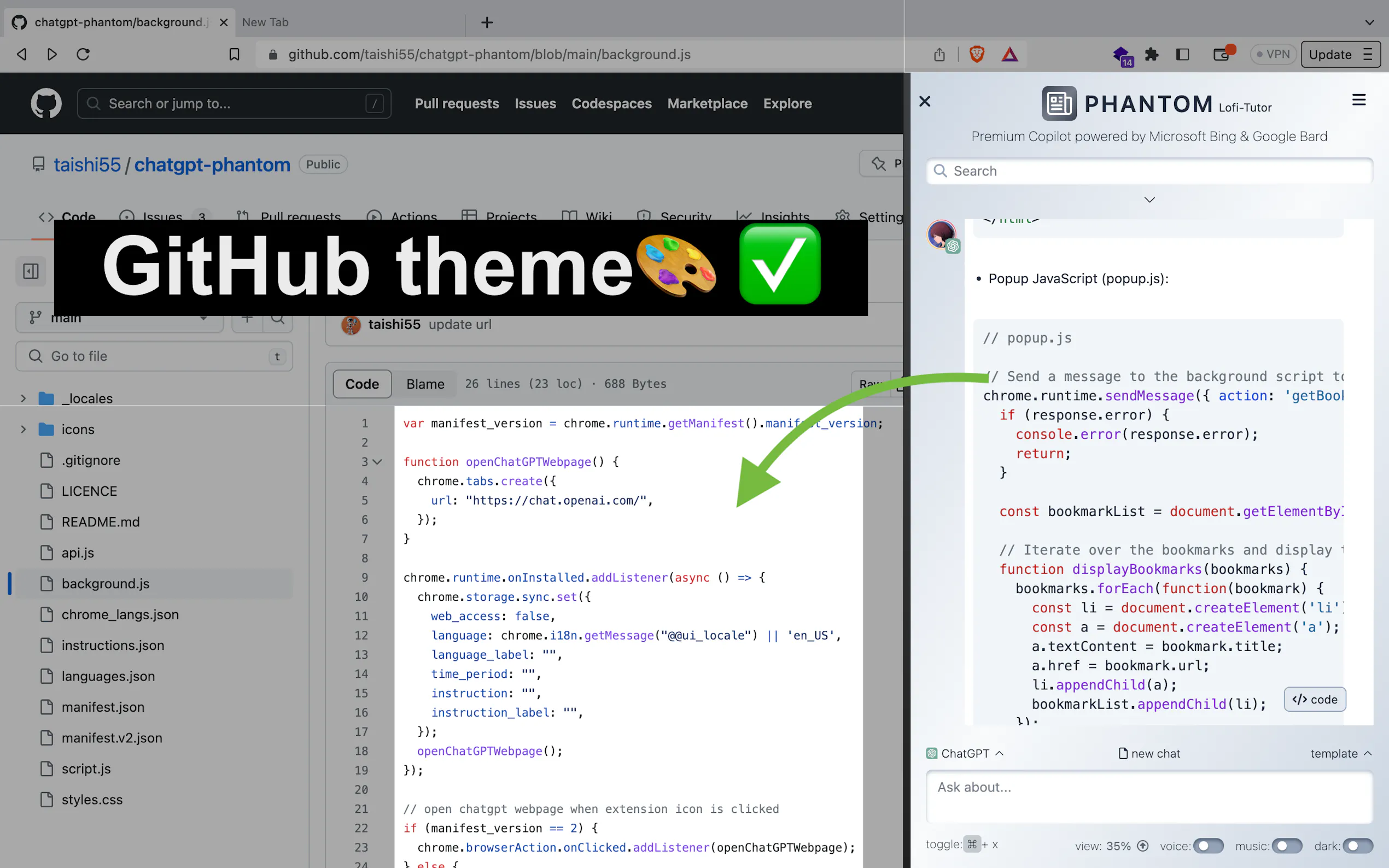Screen dimensions: 1389x868
Task: Open the Marketplace menu item
Action: [x=707, y=103]
